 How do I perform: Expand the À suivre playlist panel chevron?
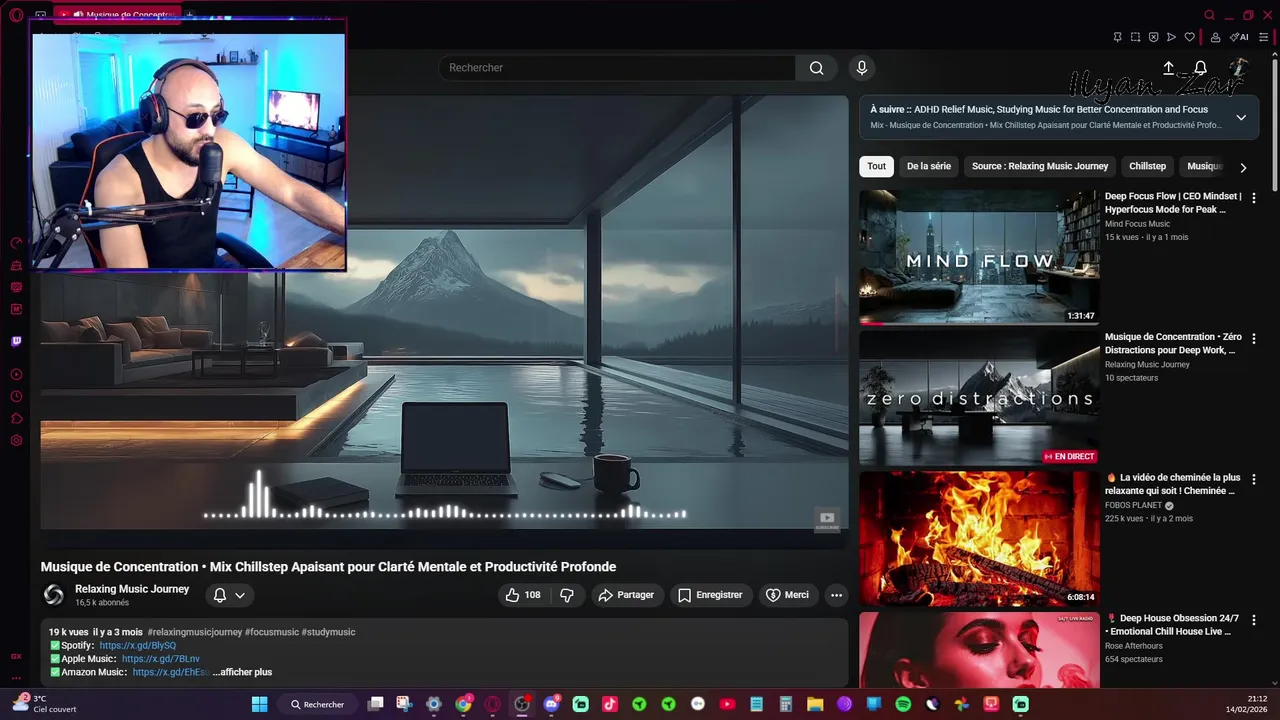tap(1241, 117)
